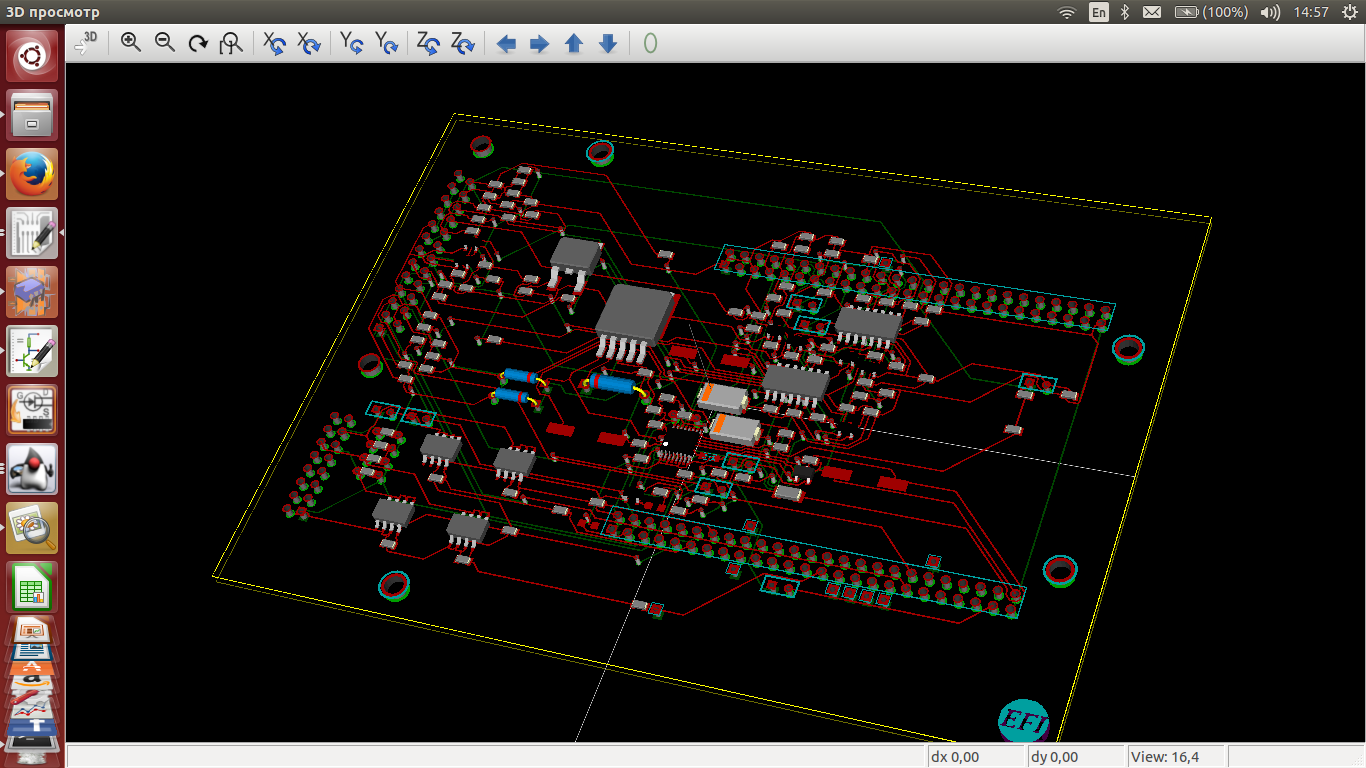Open Ubuntu Dash from the launcher
Screen dimensions: 1366x768
[x=33, y=56]
